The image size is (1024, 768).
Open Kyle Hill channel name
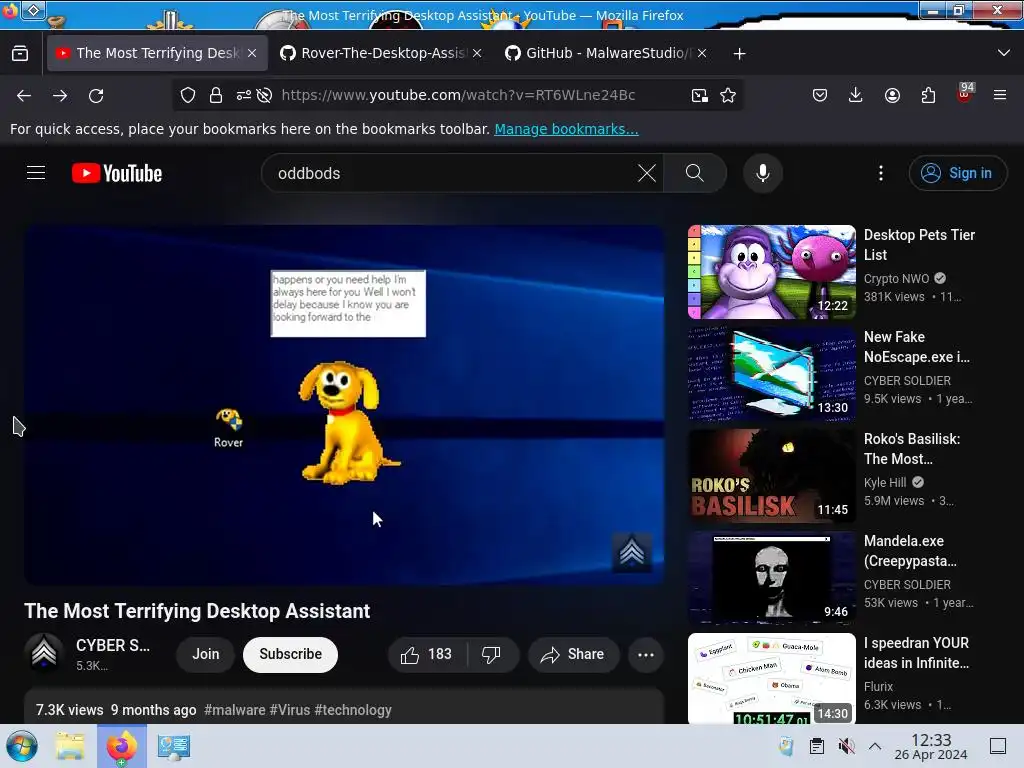pos(885,483)
